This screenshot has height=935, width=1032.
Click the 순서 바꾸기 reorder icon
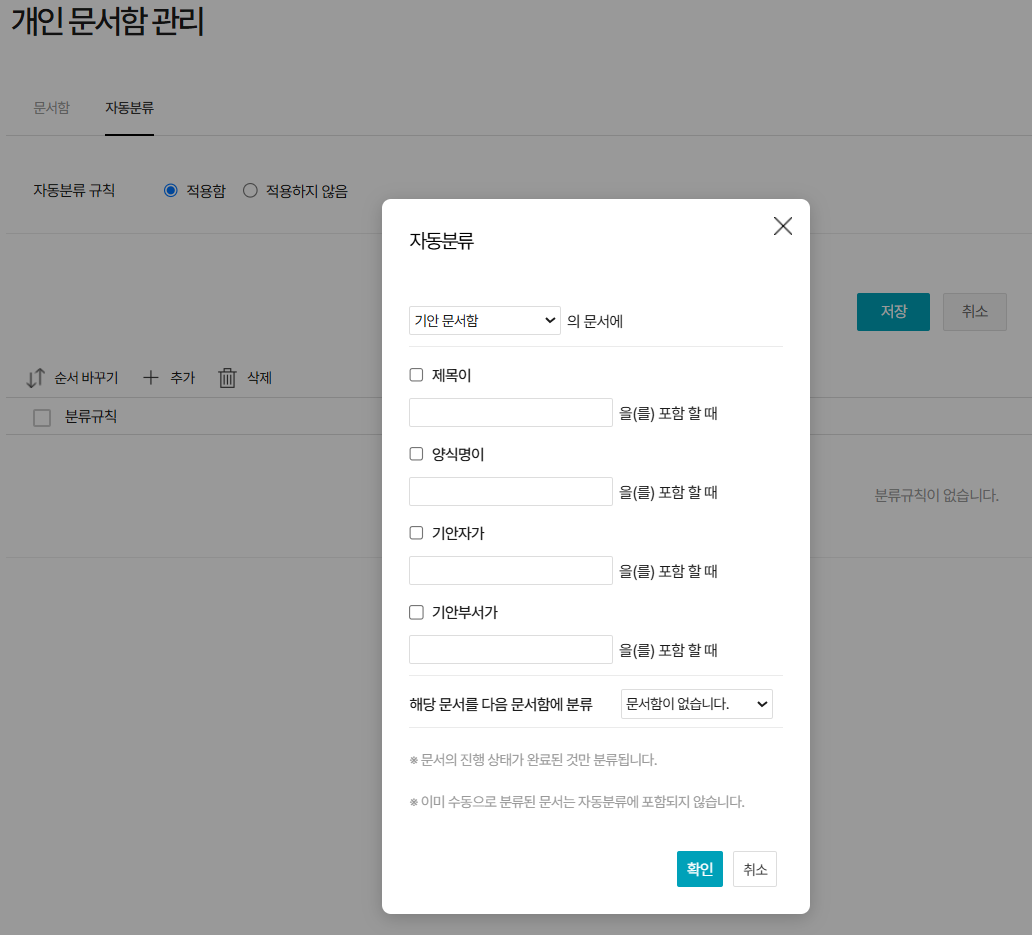[x=36, y=378]
